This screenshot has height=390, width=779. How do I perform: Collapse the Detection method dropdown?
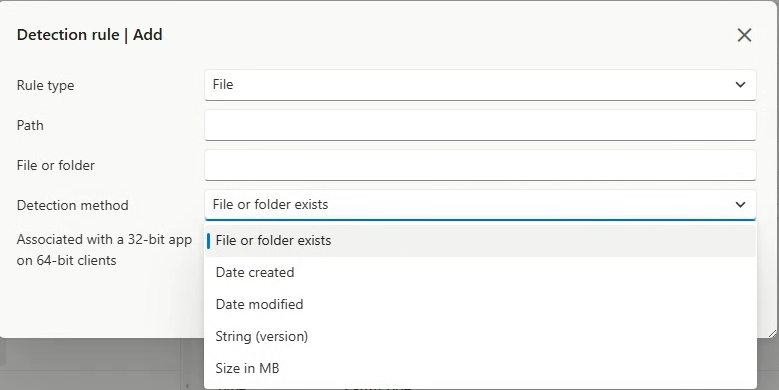click(480, 205)
